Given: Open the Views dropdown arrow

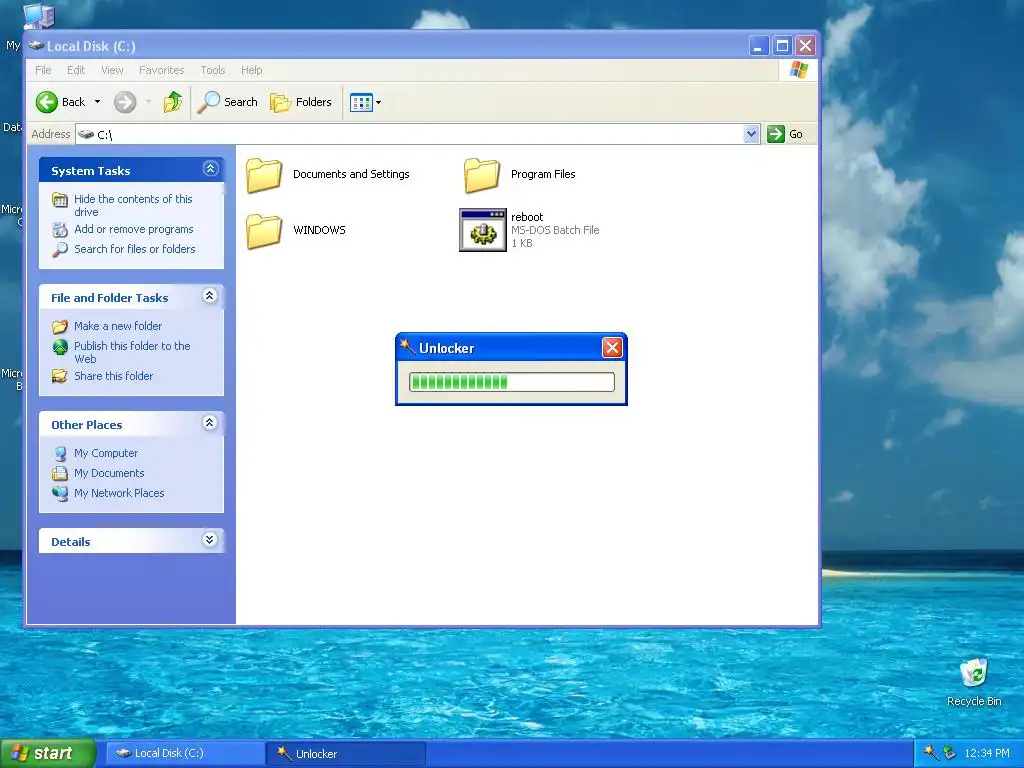Looking at the screenshot, I should pos(379,103).
